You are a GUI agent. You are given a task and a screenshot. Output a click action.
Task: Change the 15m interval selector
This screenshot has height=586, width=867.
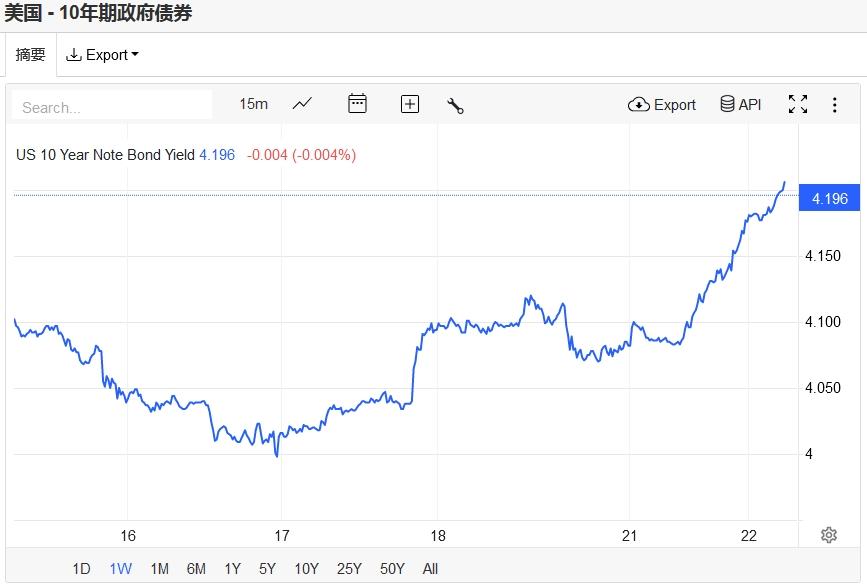[x=253, y=104]
